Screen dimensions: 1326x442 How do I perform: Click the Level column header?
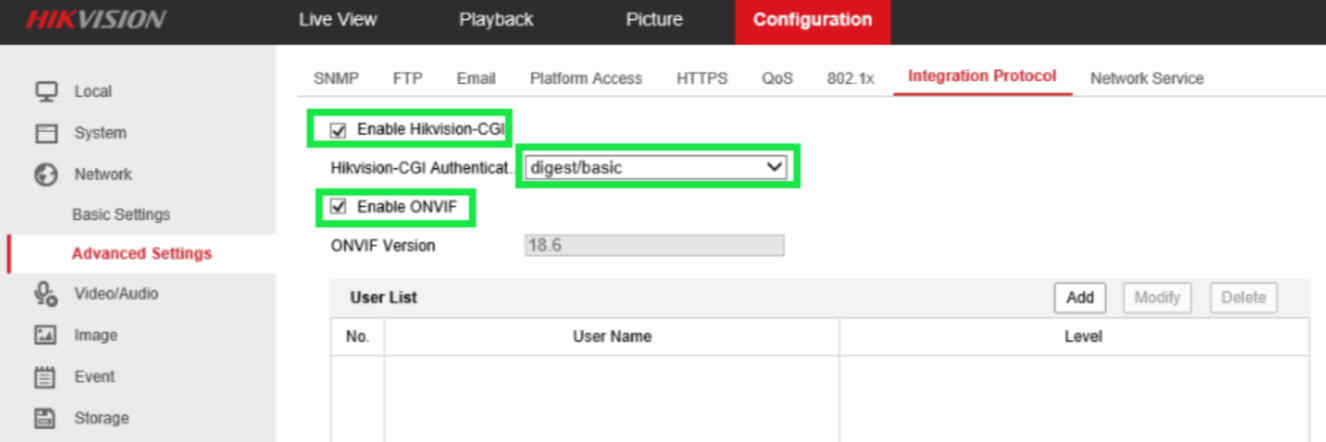(x=1083, y=337)
